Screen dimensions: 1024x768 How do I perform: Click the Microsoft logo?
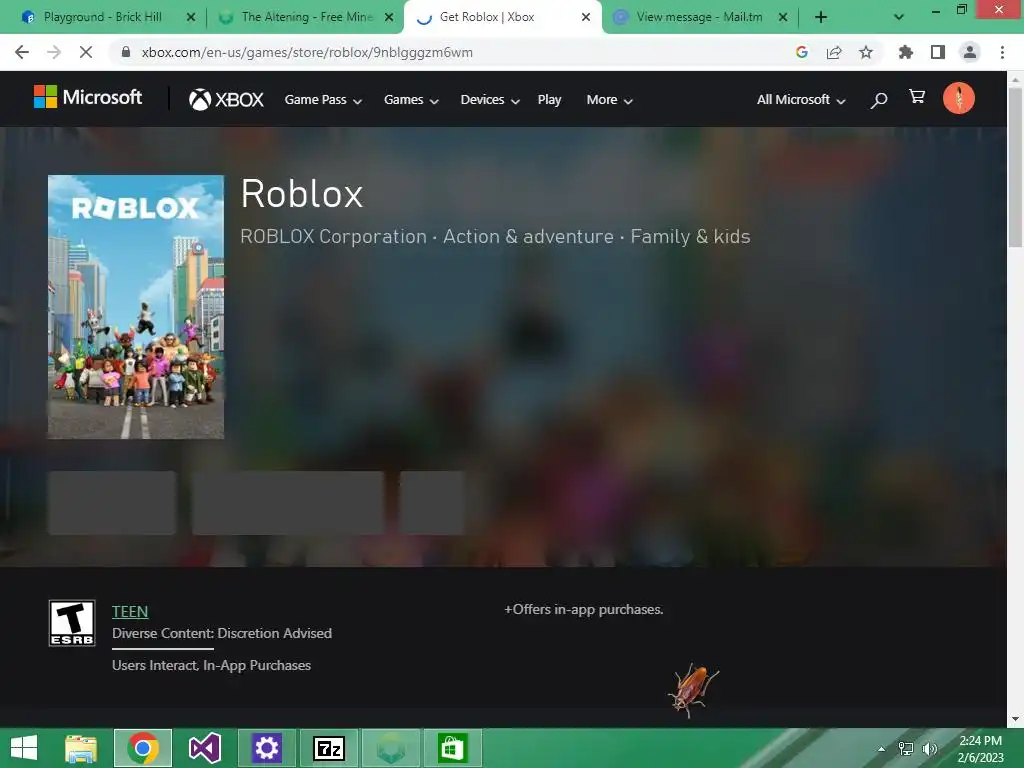point(88,98)
